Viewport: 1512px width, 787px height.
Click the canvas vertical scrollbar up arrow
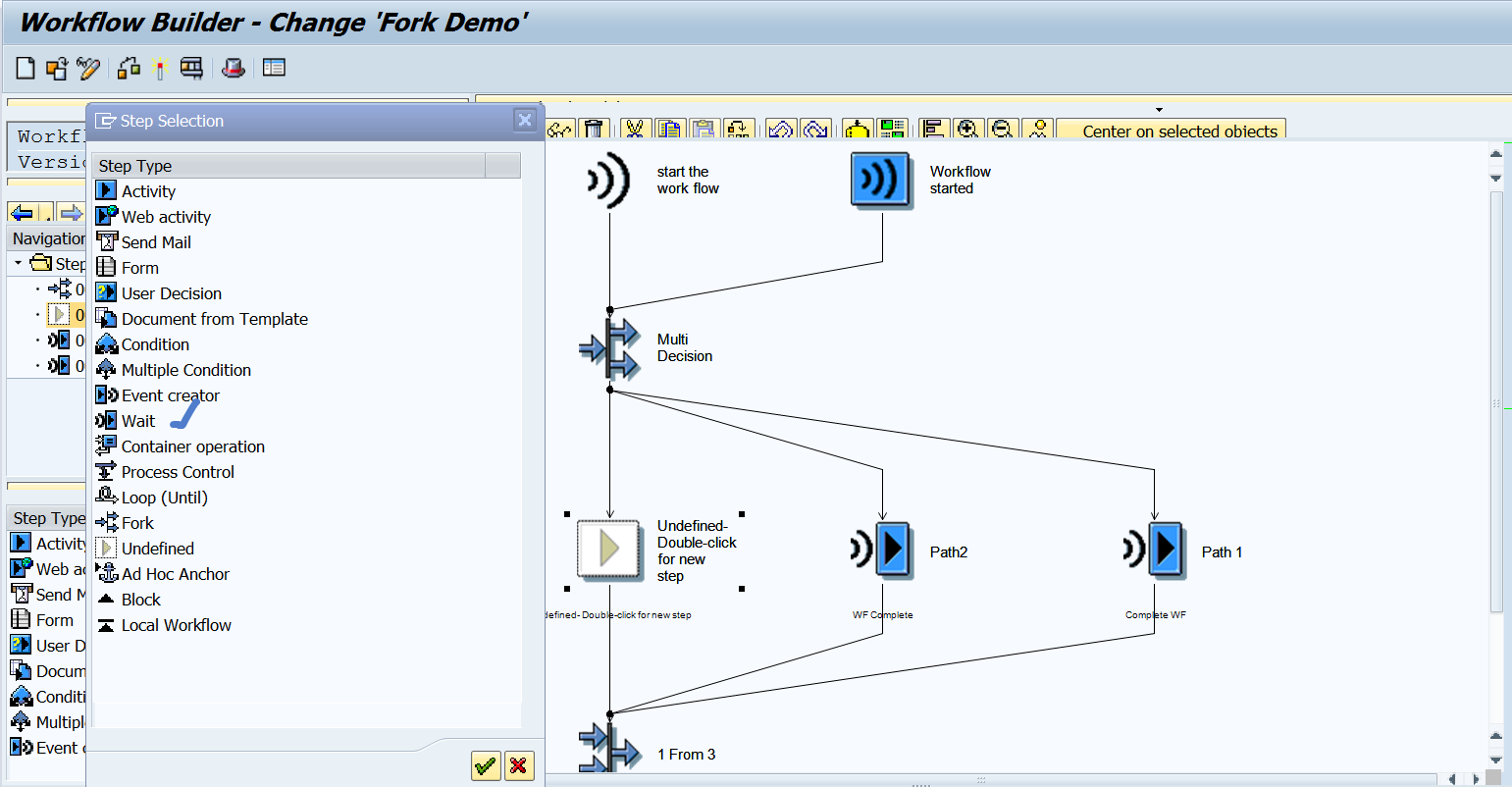1495,153
